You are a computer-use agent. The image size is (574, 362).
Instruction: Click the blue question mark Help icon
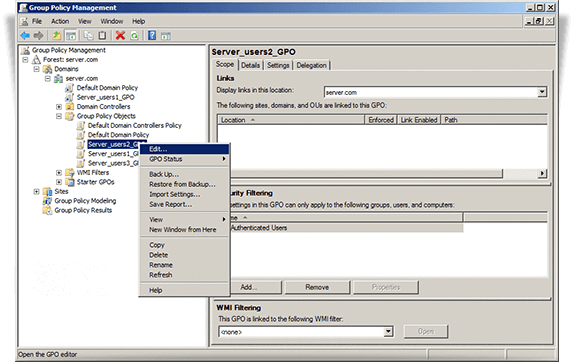coord(152,36)
